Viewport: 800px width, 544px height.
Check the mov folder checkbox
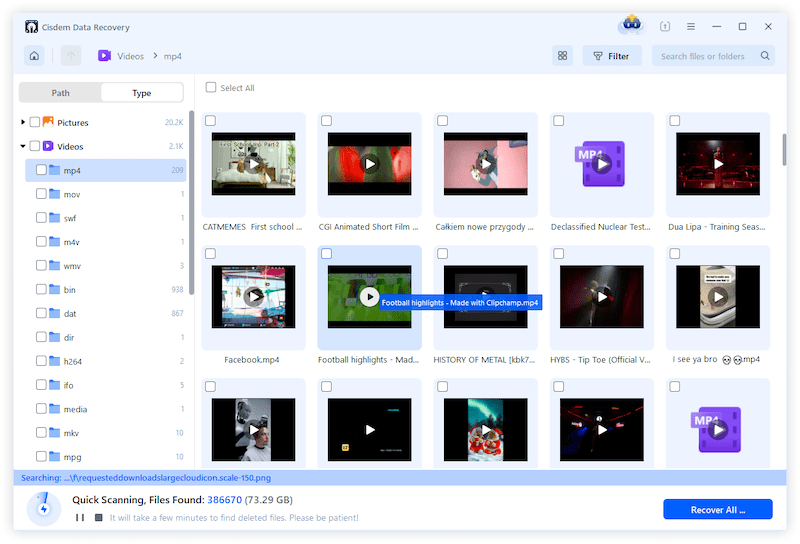[41, 194]
